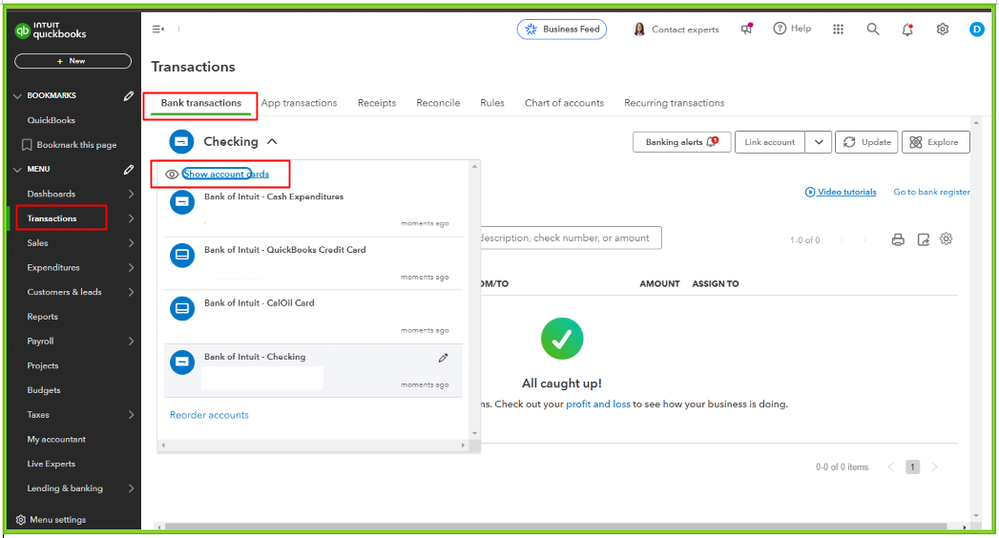Open Live Experts in the sidebar

point(51,464)
